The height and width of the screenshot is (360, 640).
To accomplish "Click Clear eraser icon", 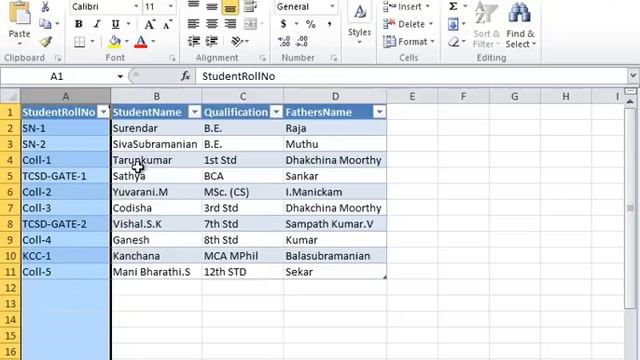I will tap(453, 42).
